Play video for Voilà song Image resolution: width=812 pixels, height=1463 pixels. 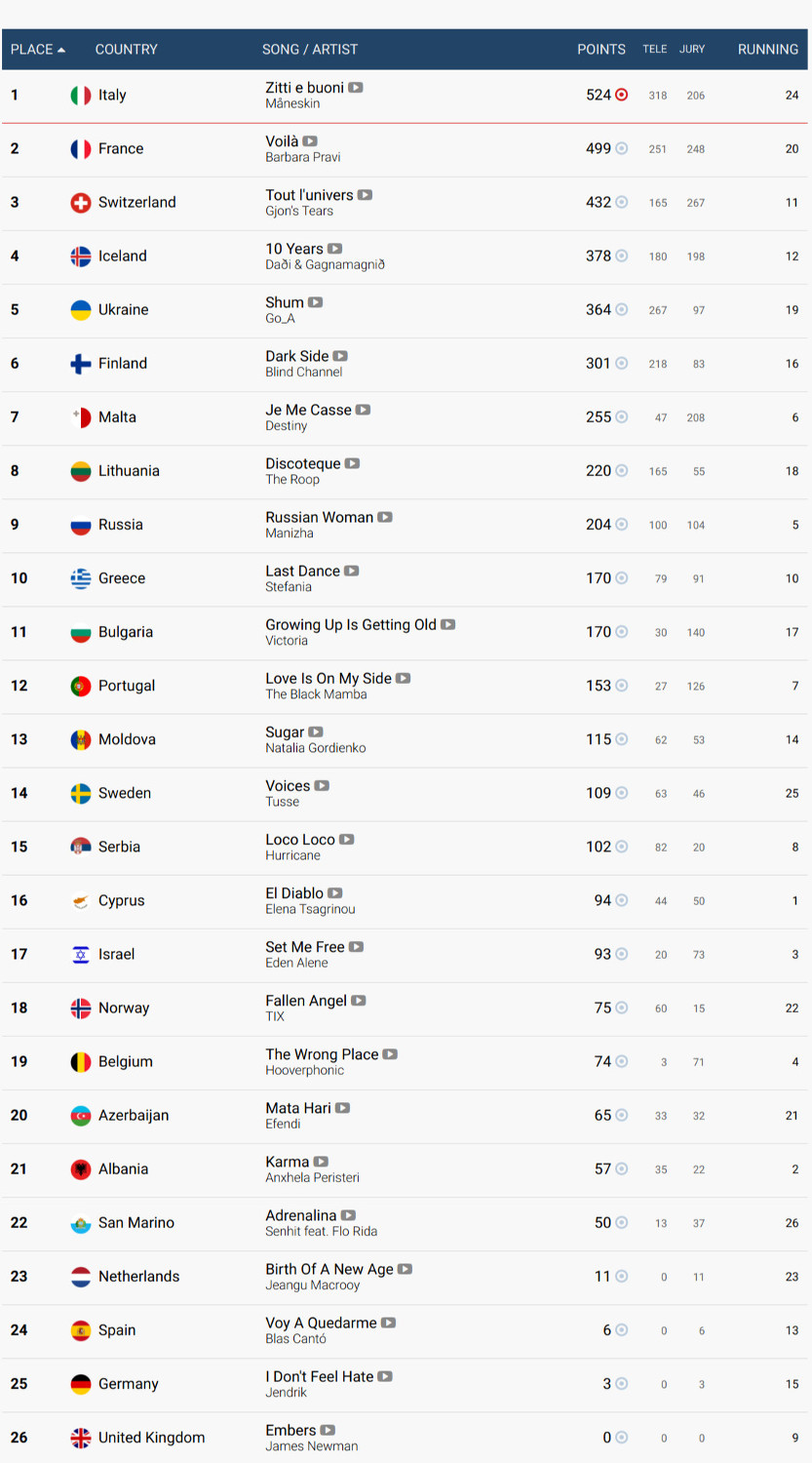[310, 141]
